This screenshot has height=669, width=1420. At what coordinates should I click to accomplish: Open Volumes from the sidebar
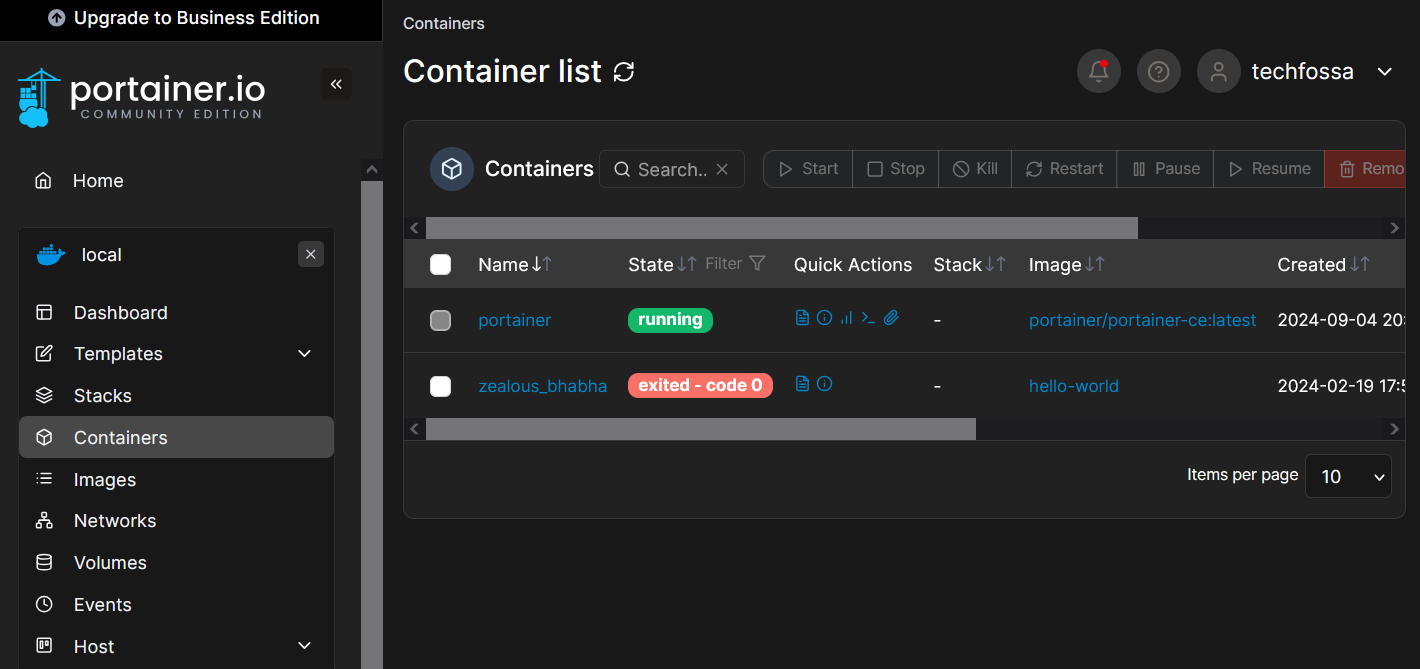tap(110, 563)
